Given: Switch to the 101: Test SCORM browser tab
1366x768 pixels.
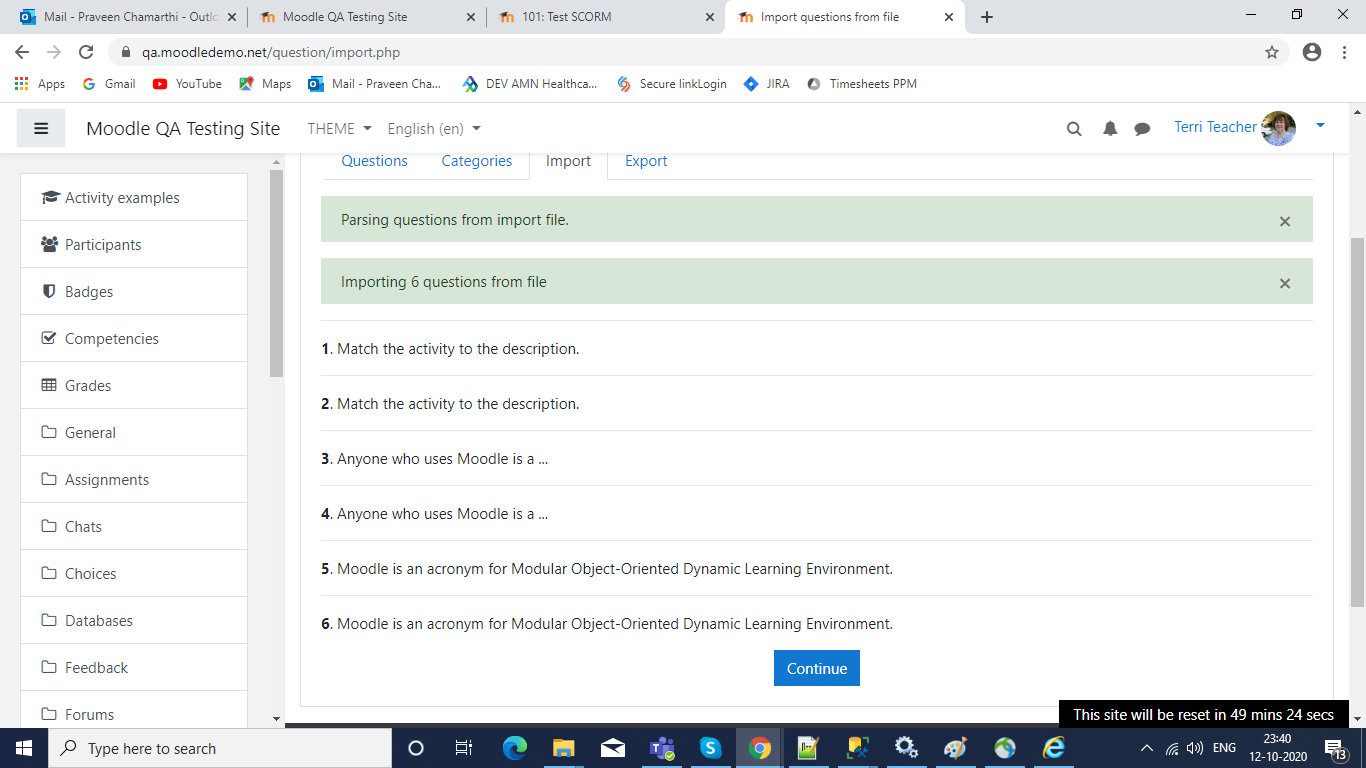Looking at the screenshot, I should (x=607, y=17).
